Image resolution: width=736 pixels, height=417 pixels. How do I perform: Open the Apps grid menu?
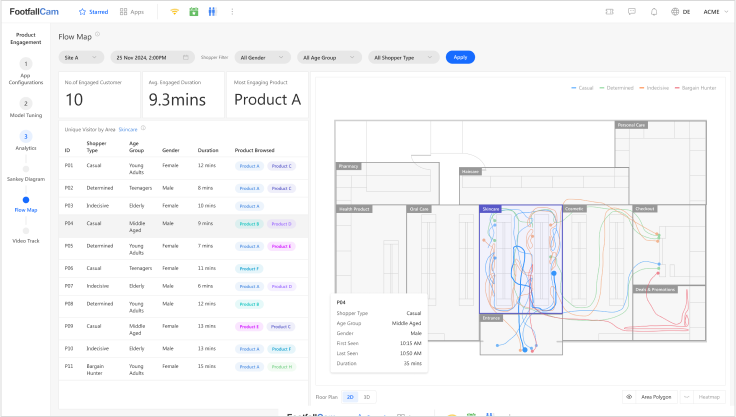[130, 12]
